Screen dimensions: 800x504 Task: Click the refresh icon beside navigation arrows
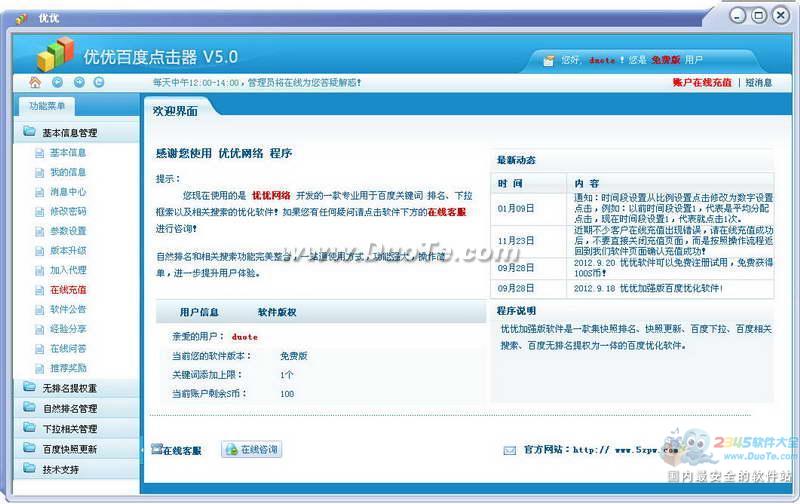point(99,82)
